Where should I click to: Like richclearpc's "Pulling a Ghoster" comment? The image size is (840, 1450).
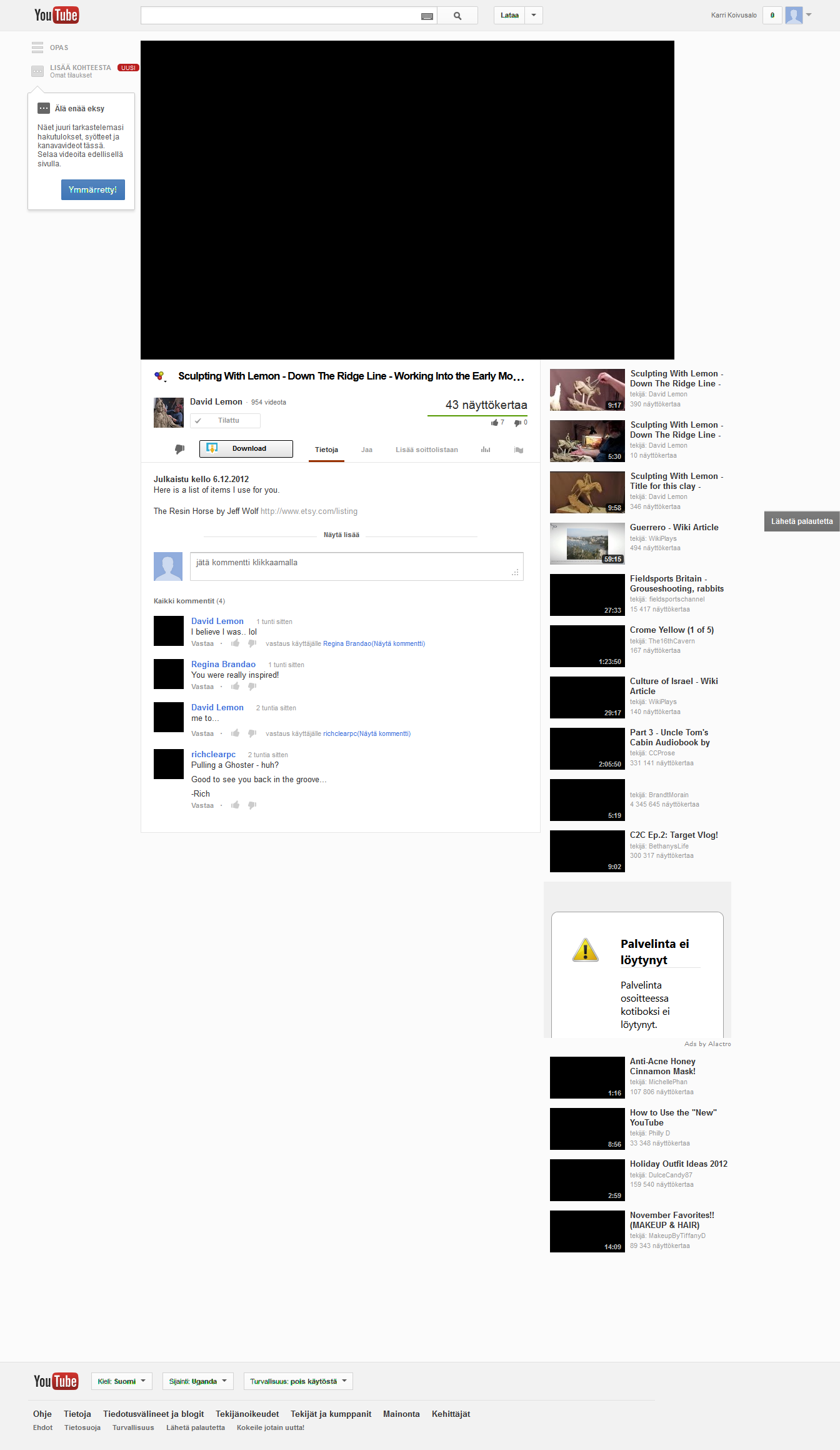[x=235, y=805]
